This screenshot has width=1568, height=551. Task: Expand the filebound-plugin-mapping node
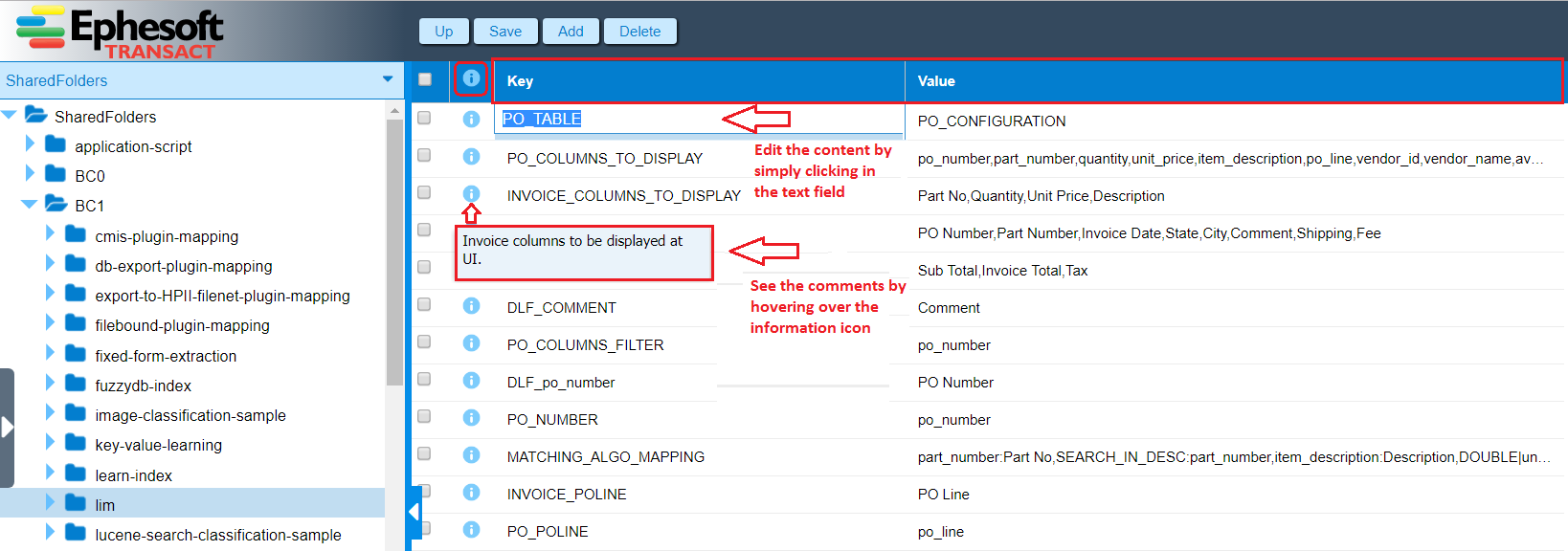pos(50,323)
